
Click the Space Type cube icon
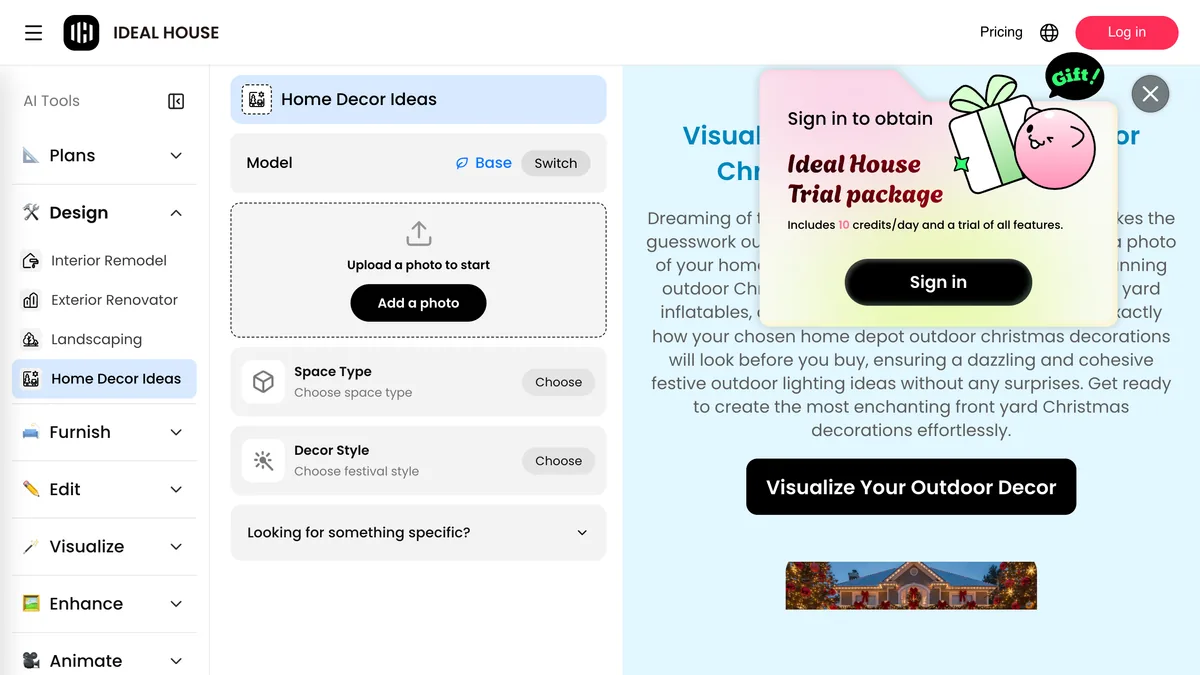point(263,382)
